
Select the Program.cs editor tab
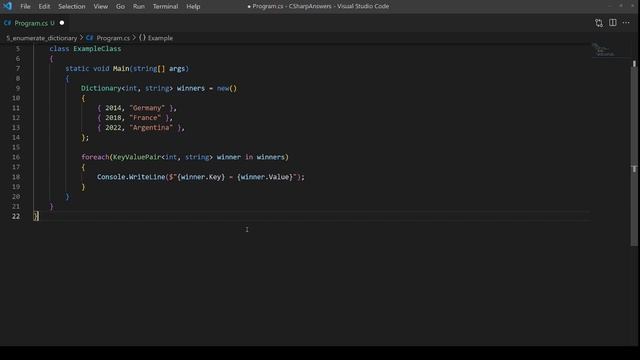point(34,23)
